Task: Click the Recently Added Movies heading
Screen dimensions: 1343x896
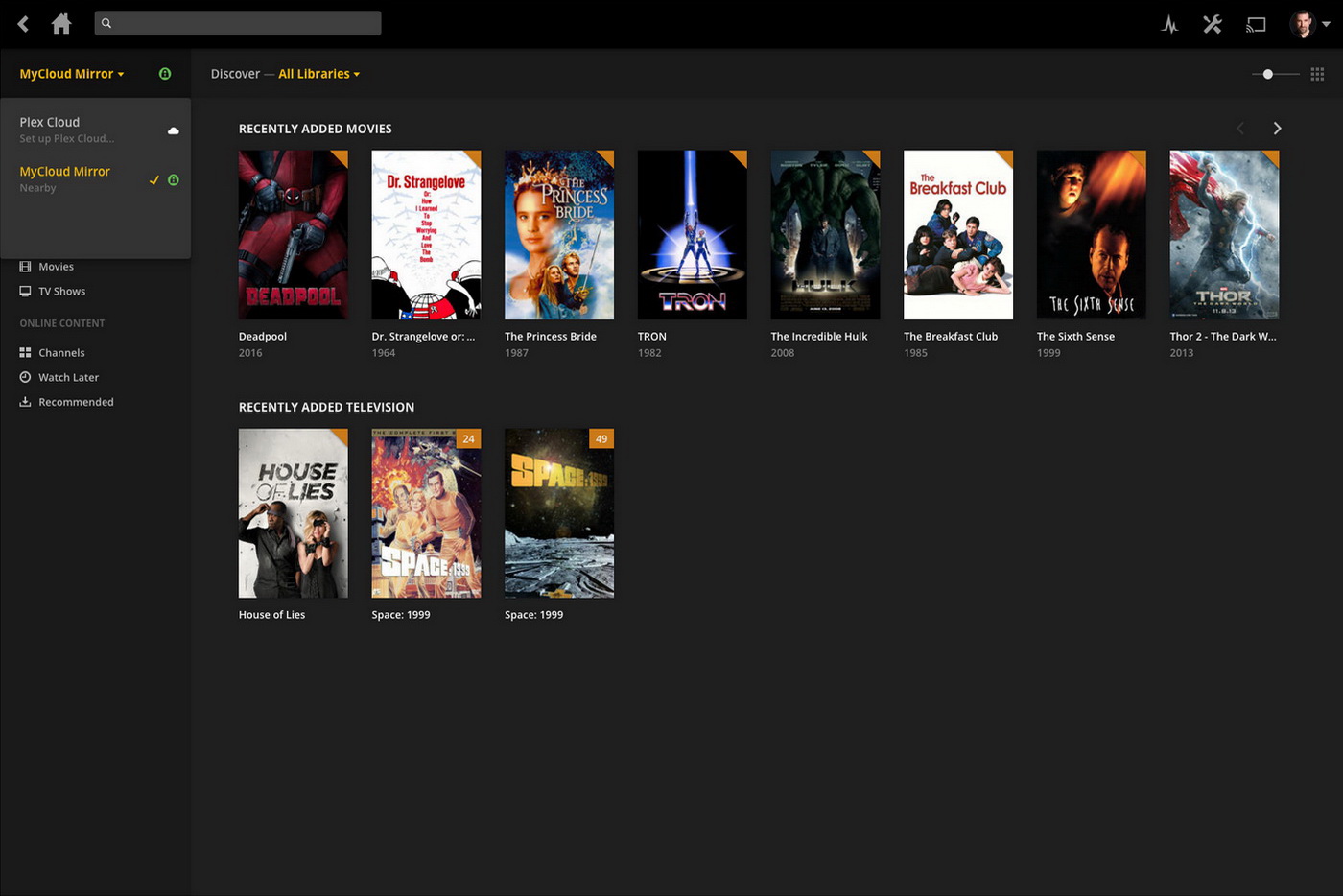Action: pos(316,129)
